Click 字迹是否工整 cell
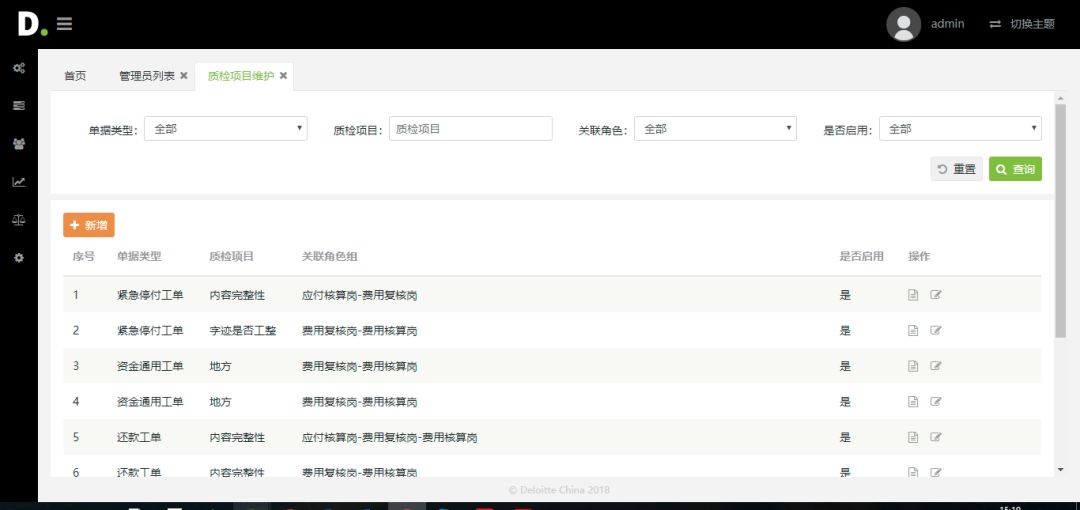Screen dimensions: 1080x510 pos(243,331)
